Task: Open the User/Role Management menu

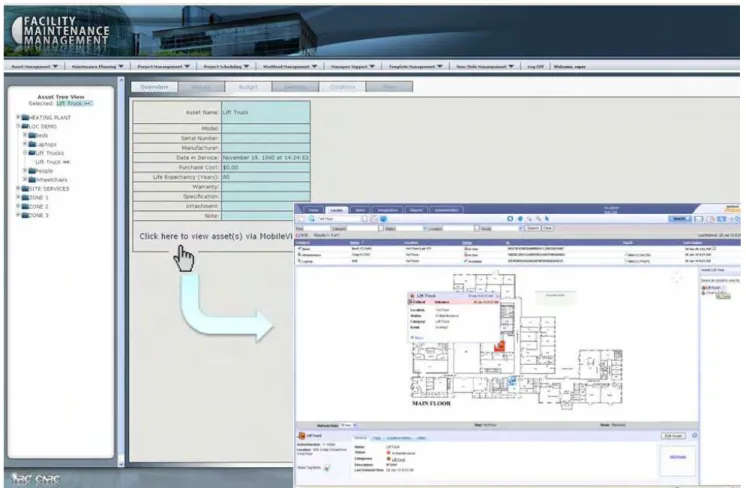Action: coord(485,67)
